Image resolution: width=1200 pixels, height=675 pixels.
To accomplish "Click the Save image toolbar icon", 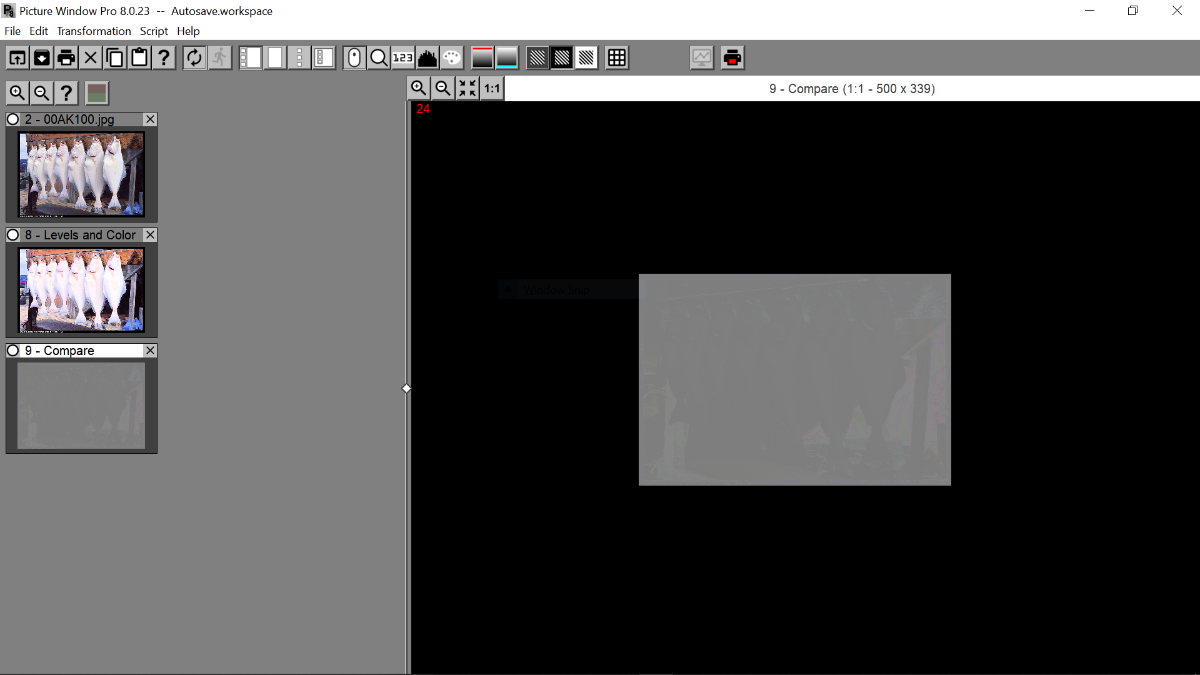I will (42, 58).
